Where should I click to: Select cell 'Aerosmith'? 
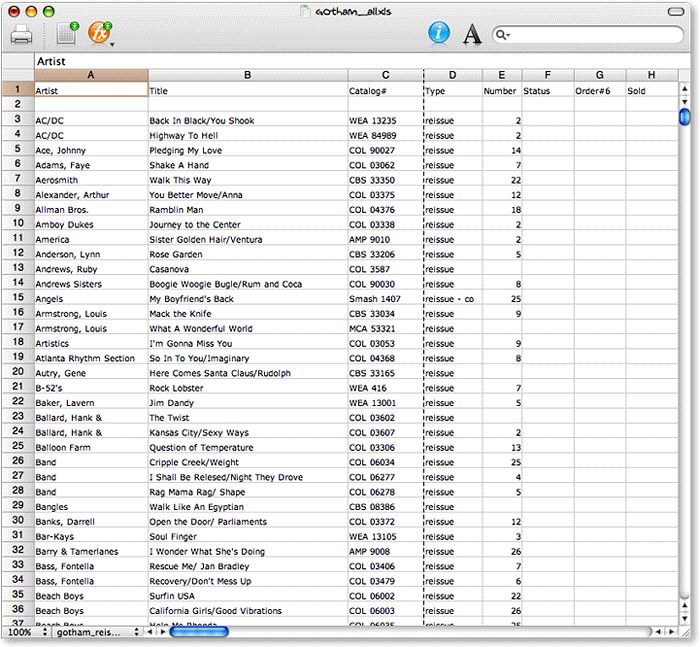(91, 180)
